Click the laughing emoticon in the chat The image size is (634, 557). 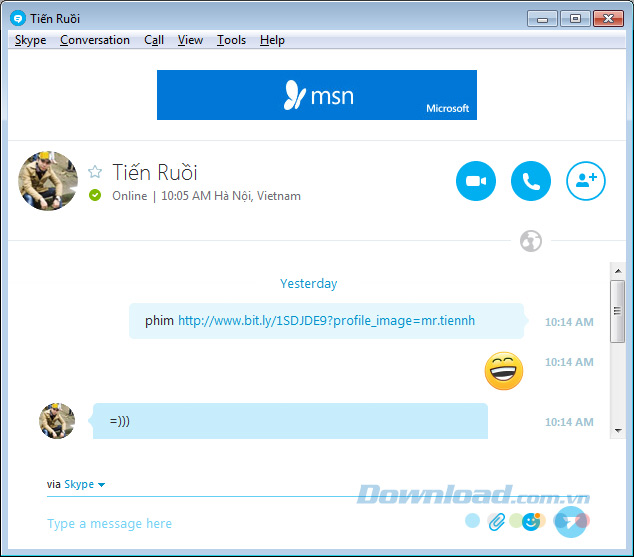(x=503, y=371)
